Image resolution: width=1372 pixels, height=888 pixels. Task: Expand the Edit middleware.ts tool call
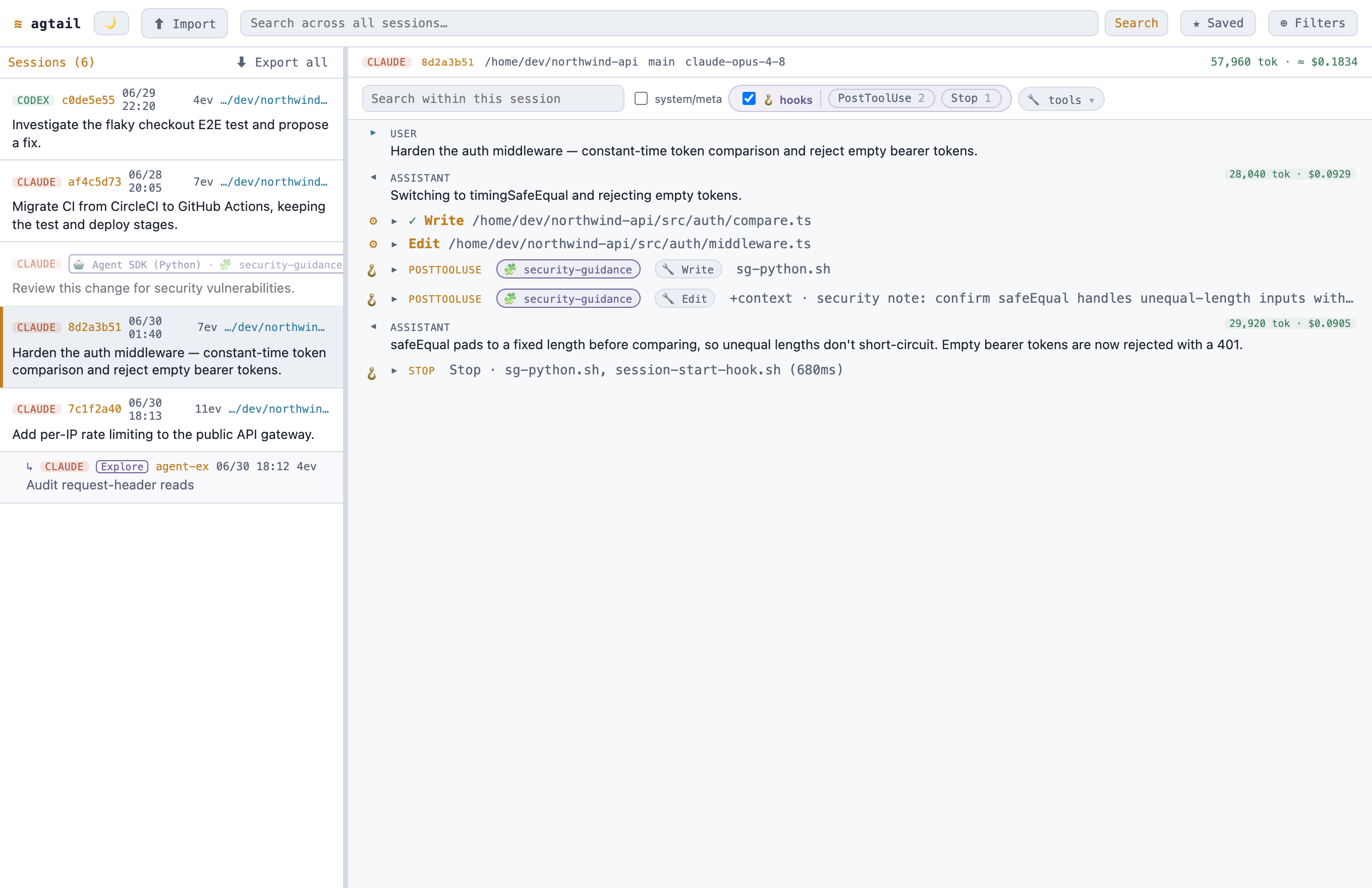click(x=394, y=245)
